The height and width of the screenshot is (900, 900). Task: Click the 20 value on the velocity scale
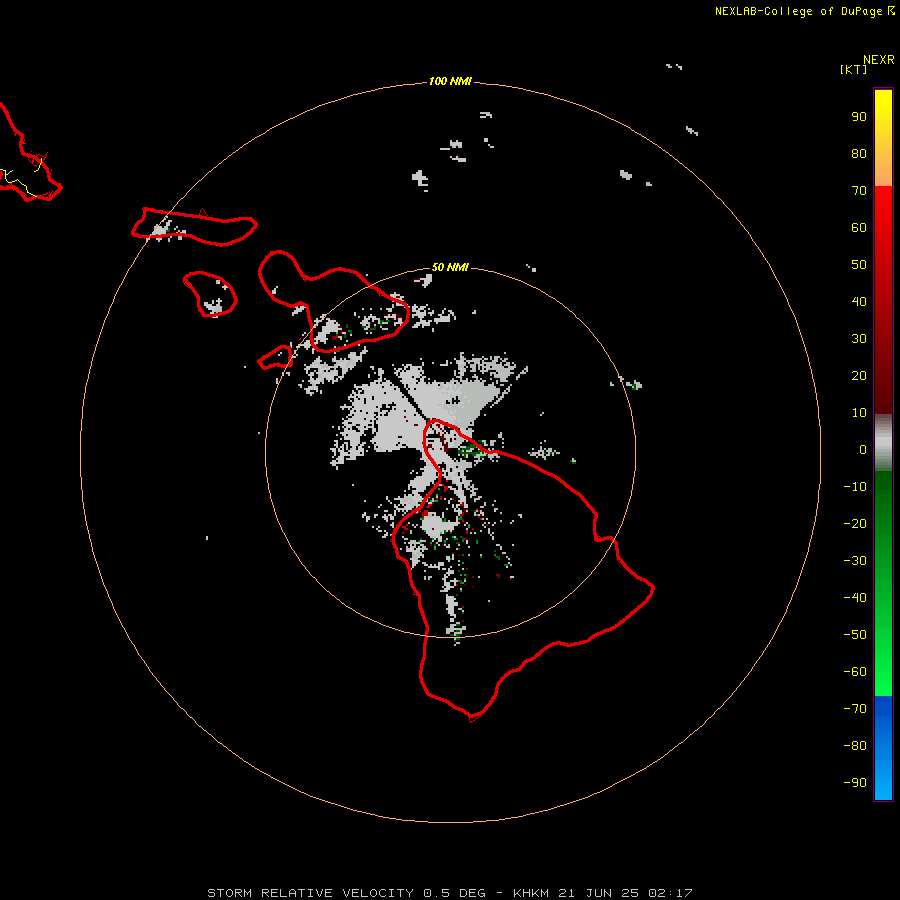[859, 375]
